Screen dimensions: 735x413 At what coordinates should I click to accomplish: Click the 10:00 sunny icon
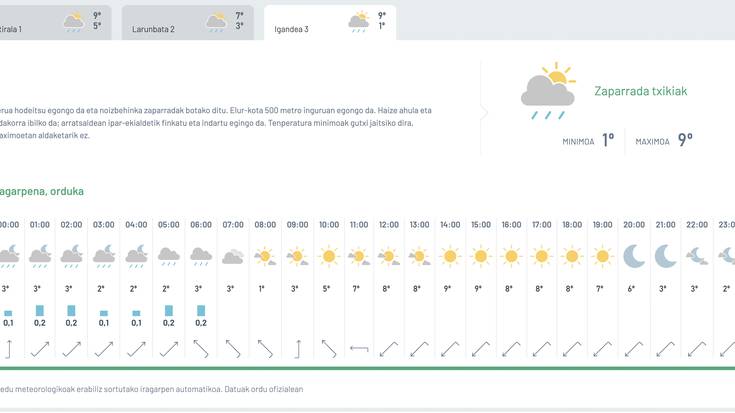coord(329,256)
